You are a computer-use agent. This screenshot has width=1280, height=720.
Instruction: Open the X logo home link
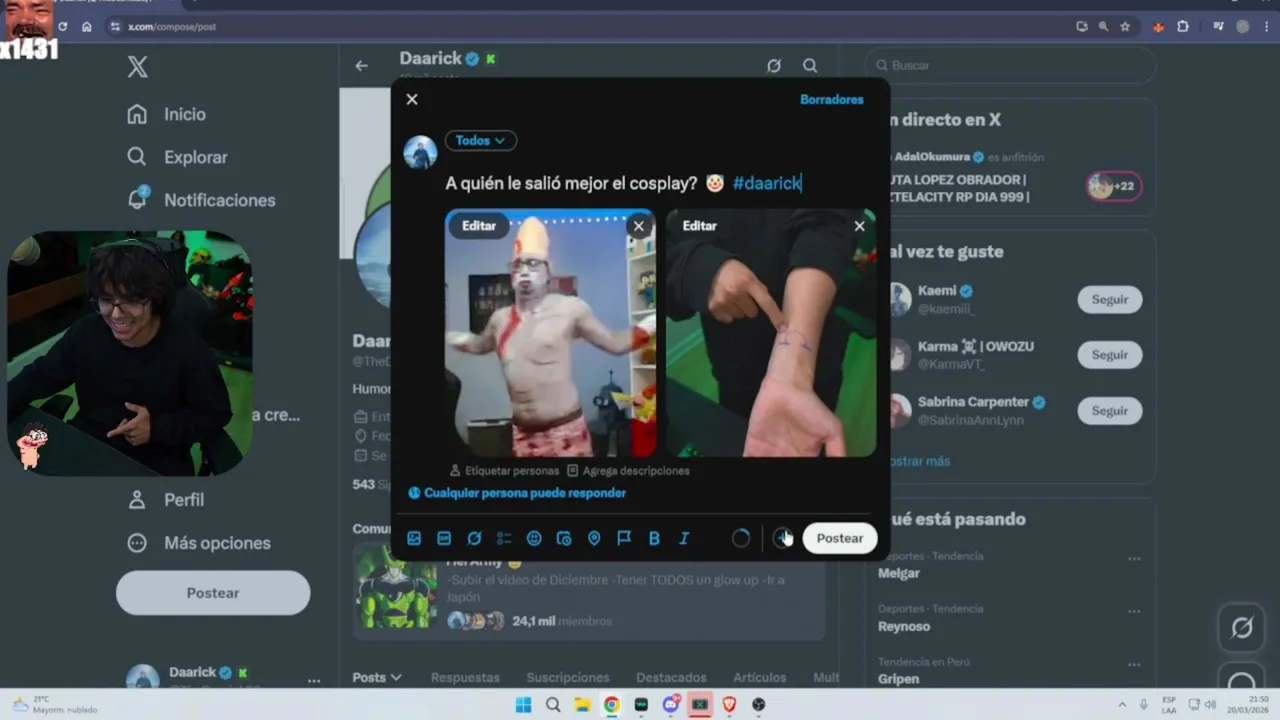pos(138,67)
